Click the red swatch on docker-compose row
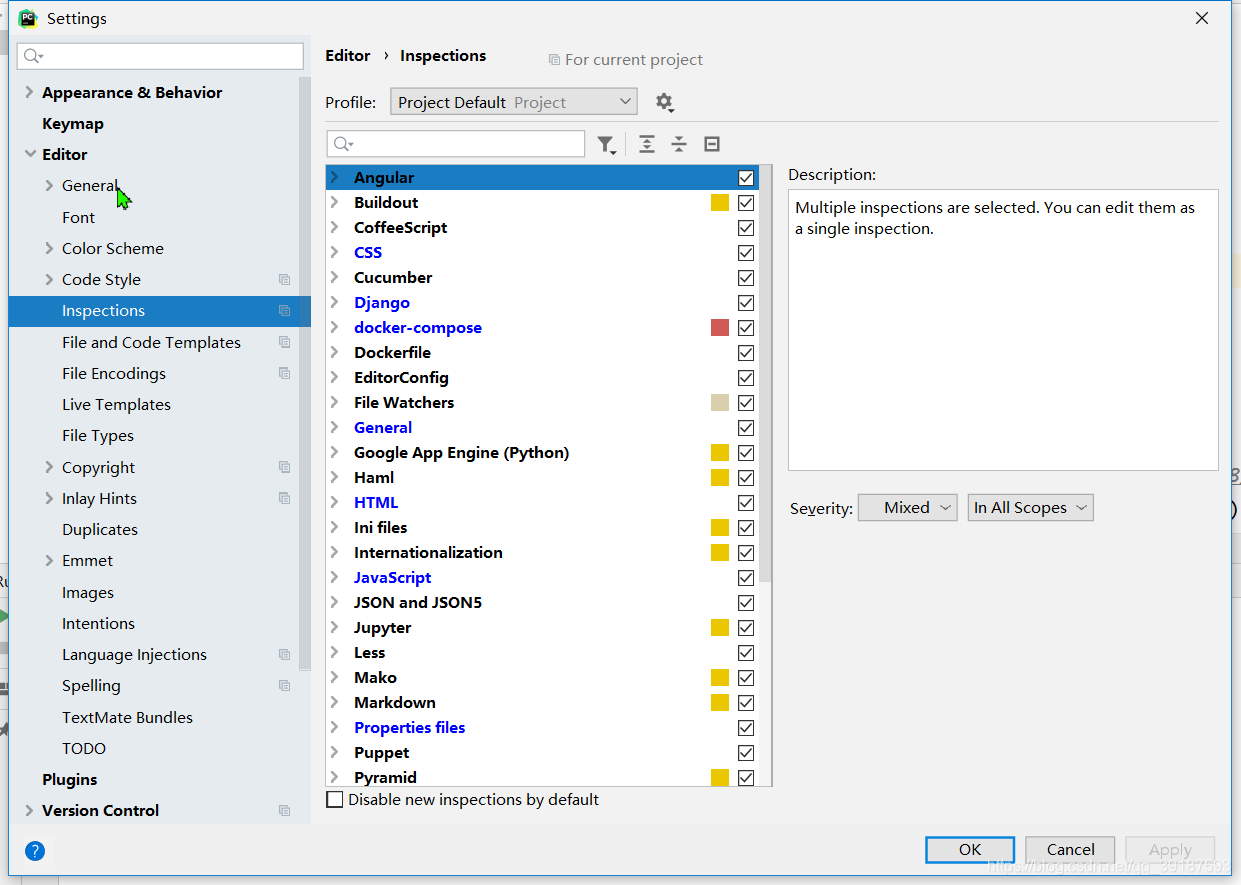 pos(720,327)
